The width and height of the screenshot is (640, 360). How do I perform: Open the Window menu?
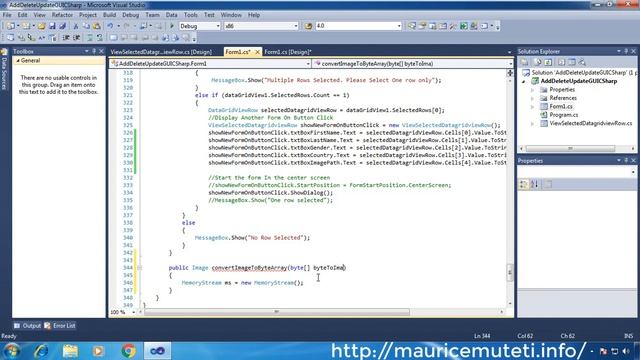(231, 15)
